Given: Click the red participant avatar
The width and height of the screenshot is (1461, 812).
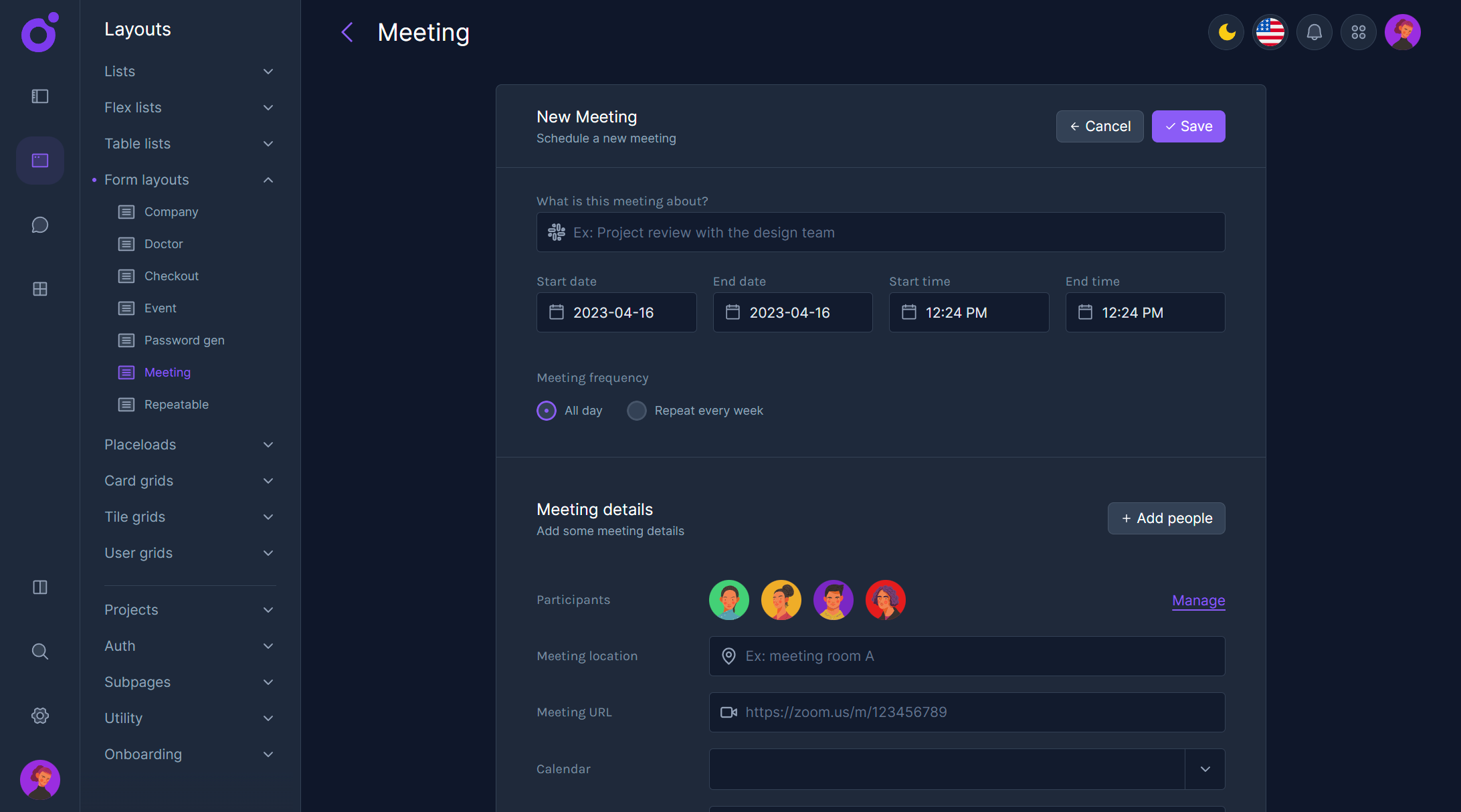Looking at the screenshot, I should [885, 600].
